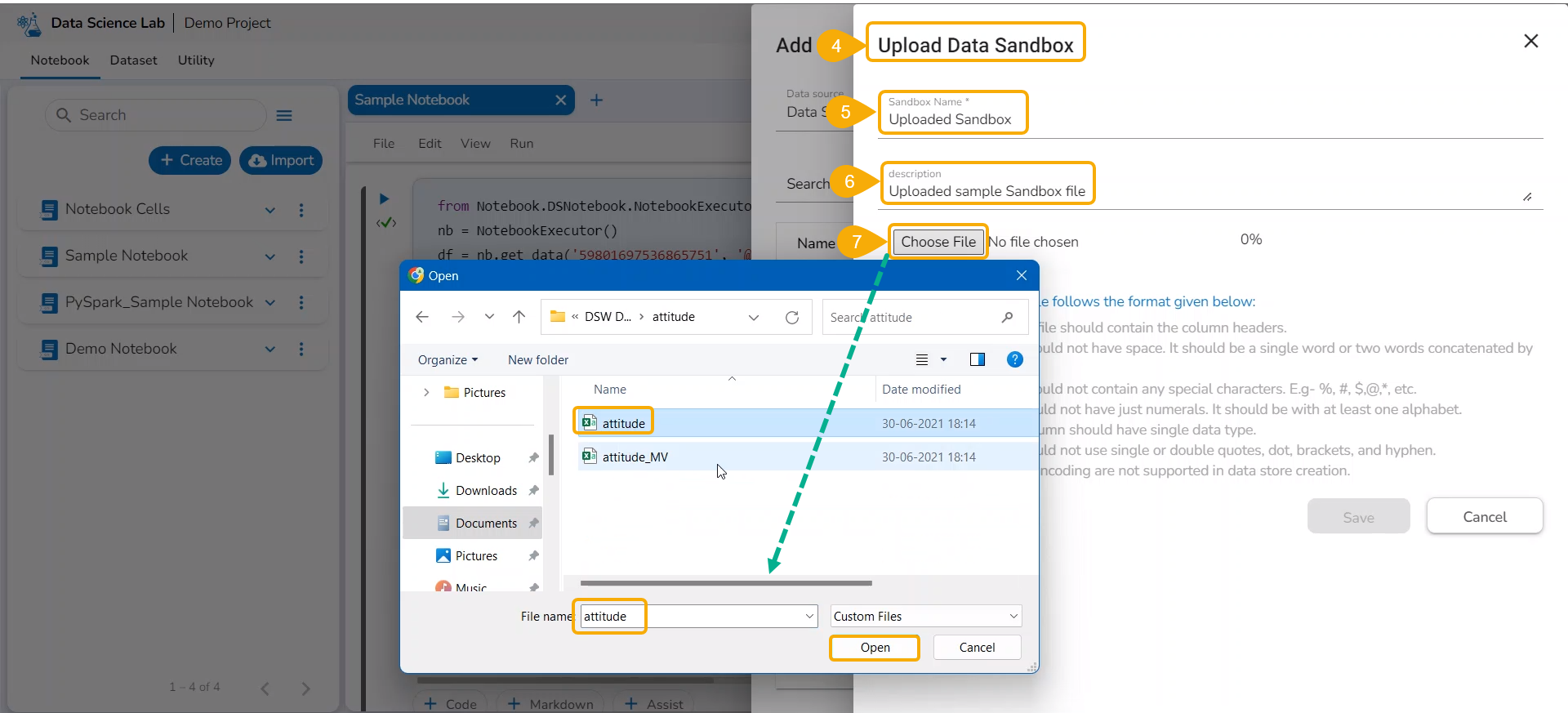Open kebab menu for Sample Notebook

coord(301,256)
